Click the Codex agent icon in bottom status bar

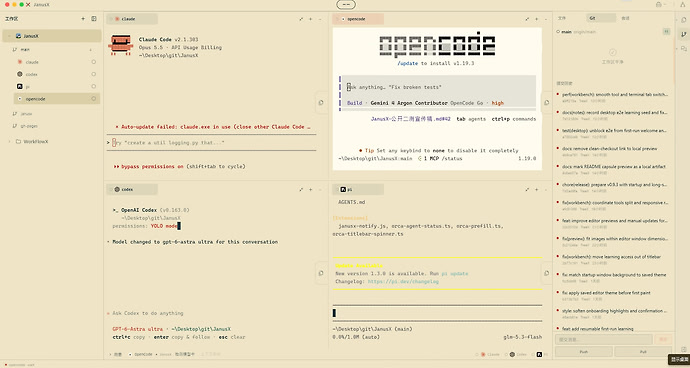[512, 354]
